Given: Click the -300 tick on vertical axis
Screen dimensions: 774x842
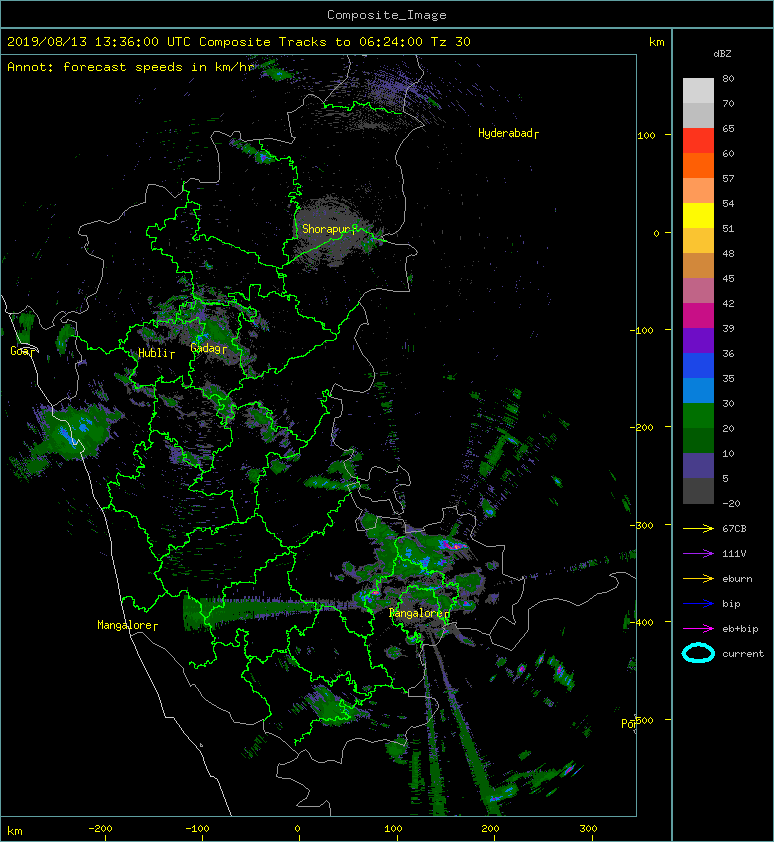Looking at the screenshot, I should tap(642, 525).
